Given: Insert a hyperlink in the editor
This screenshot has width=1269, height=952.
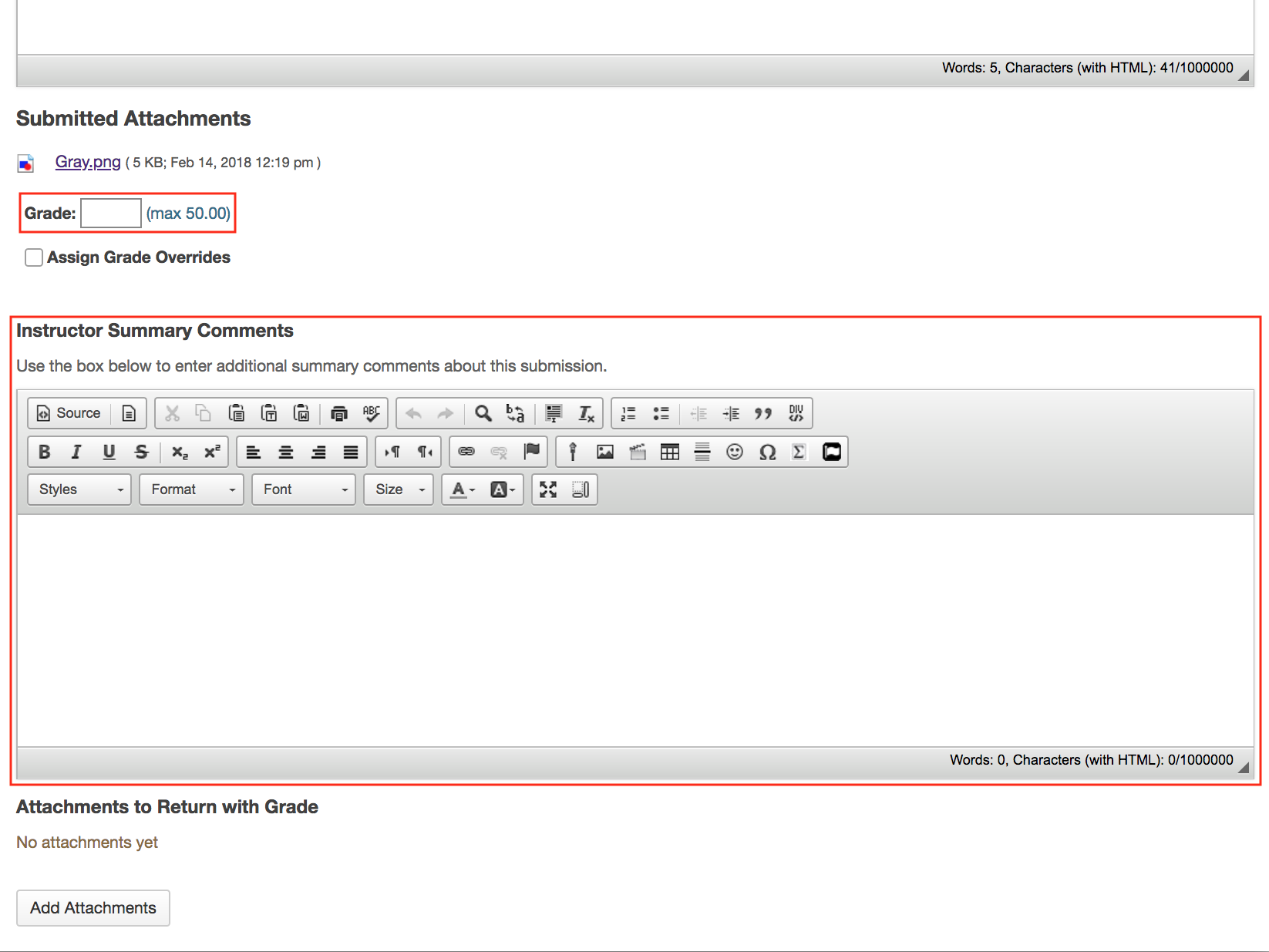Looking at the screenshot, I should (466, 452).
